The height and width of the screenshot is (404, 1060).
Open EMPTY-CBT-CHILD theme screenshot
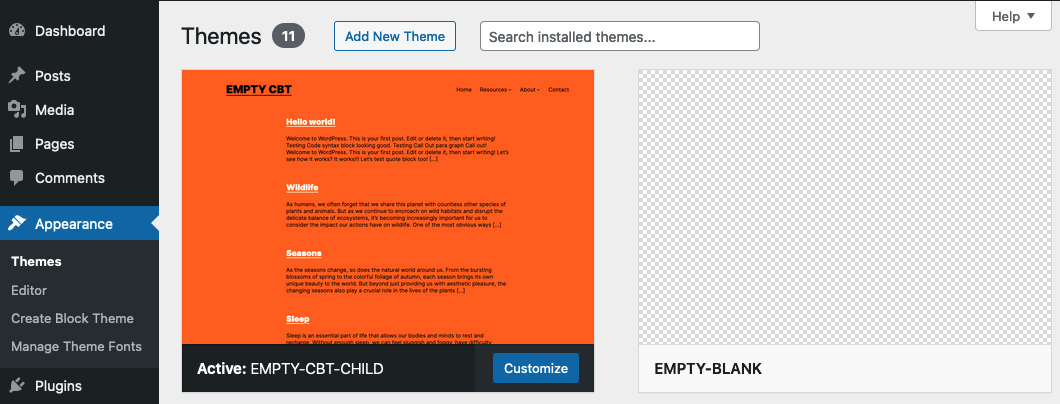click(388, 207)
